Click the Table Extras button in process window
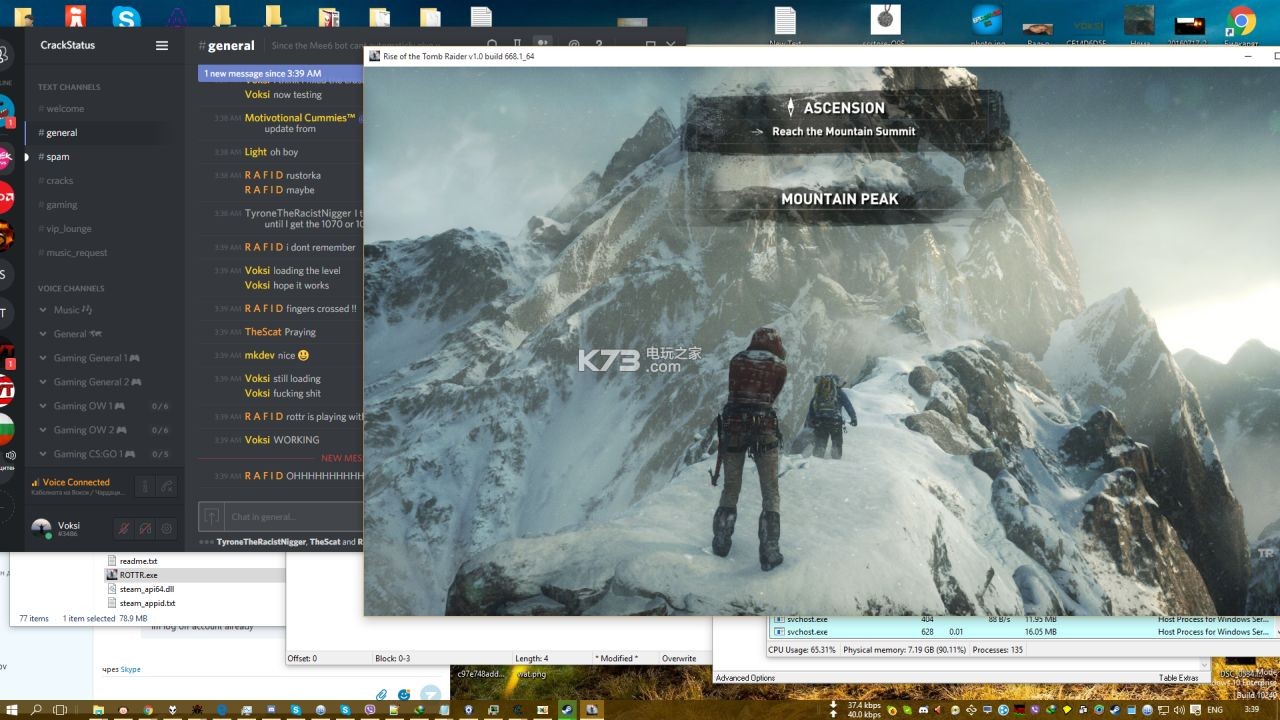 tap(1178, 678)
